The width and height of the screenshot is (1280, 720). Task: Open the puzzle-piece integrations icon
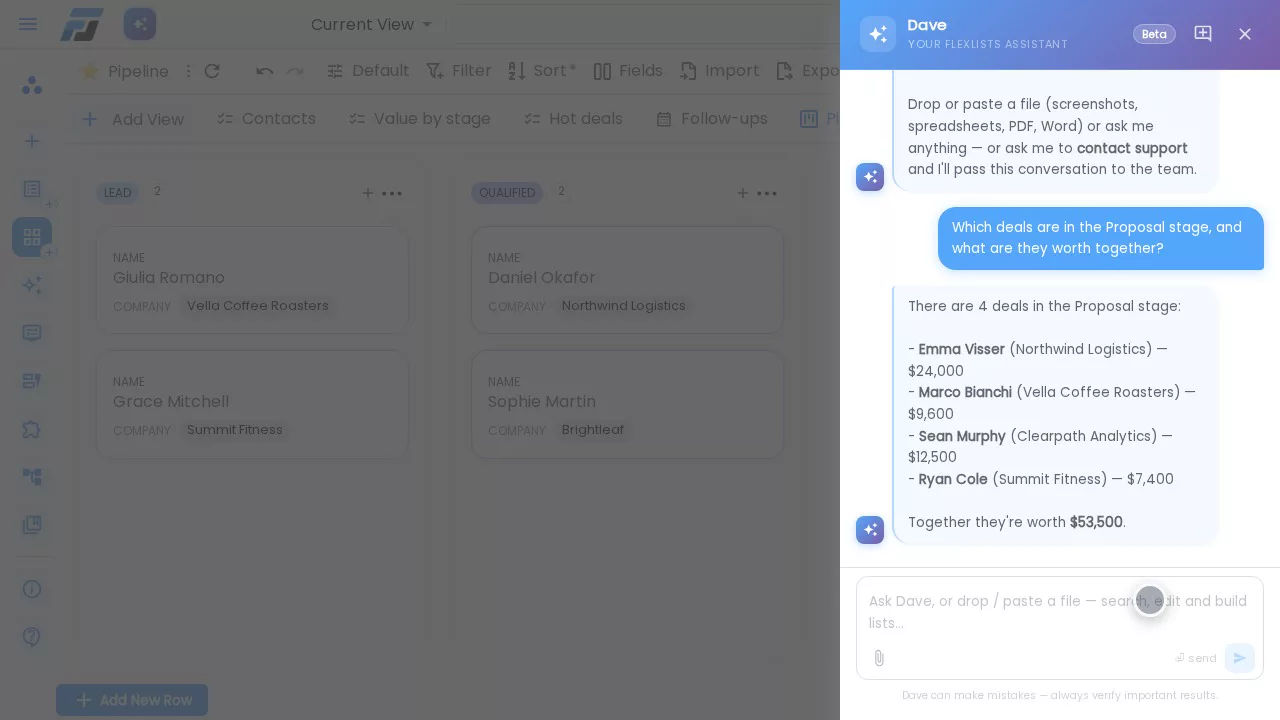tap(32, 429)
